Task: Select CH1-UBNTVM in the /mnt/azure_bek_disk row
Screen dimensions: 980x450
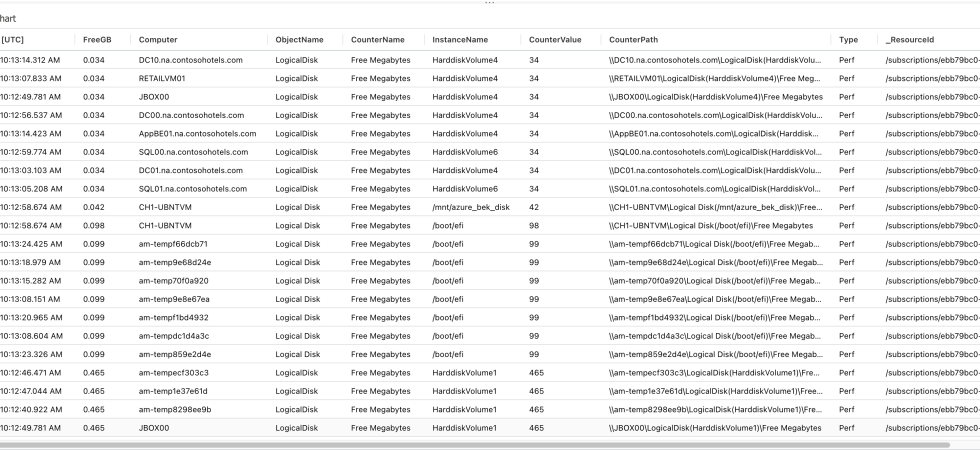Action: point(165,207)
